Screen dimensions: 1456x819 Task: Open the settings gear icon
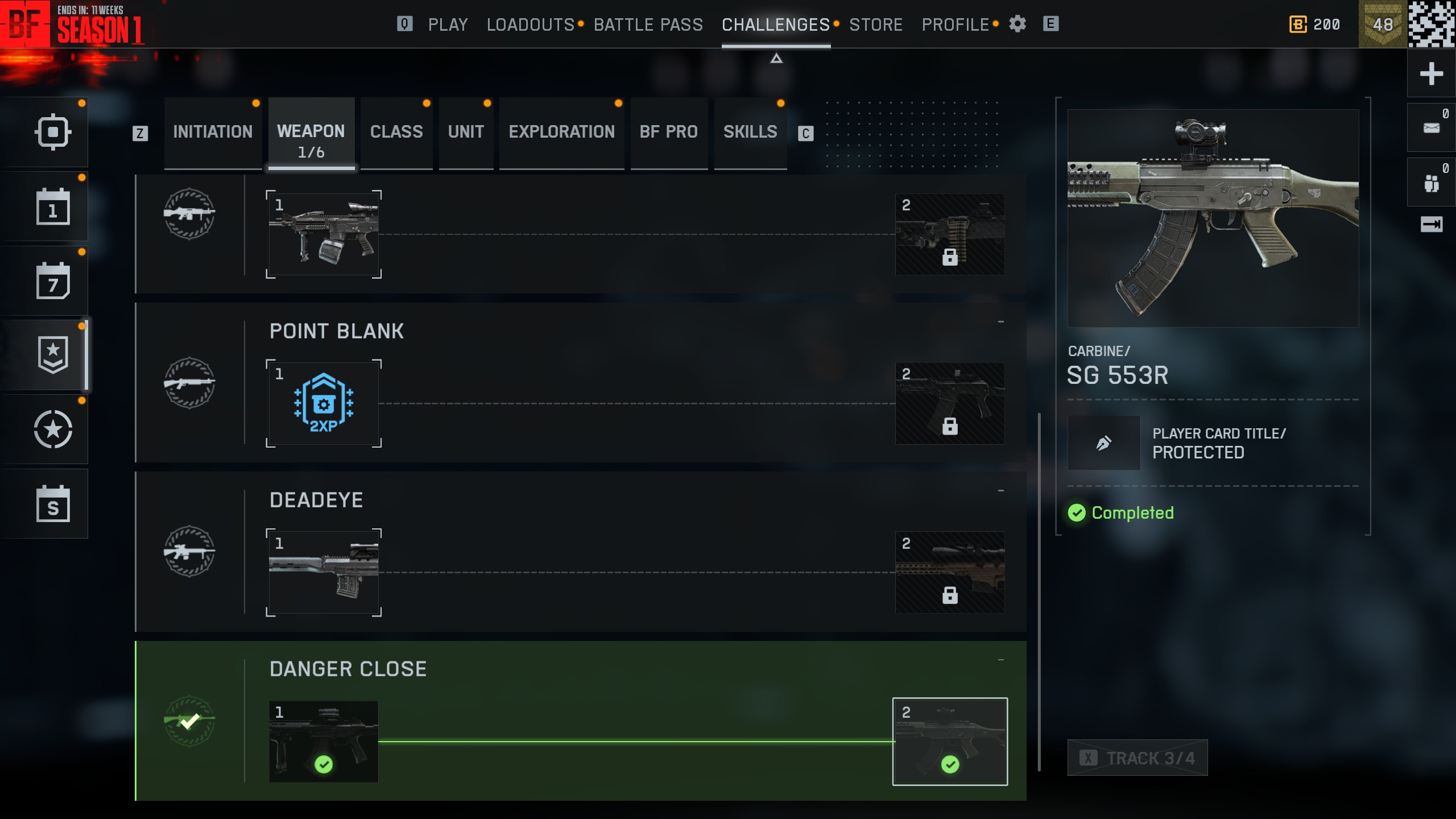click(x=1017, y=24)
